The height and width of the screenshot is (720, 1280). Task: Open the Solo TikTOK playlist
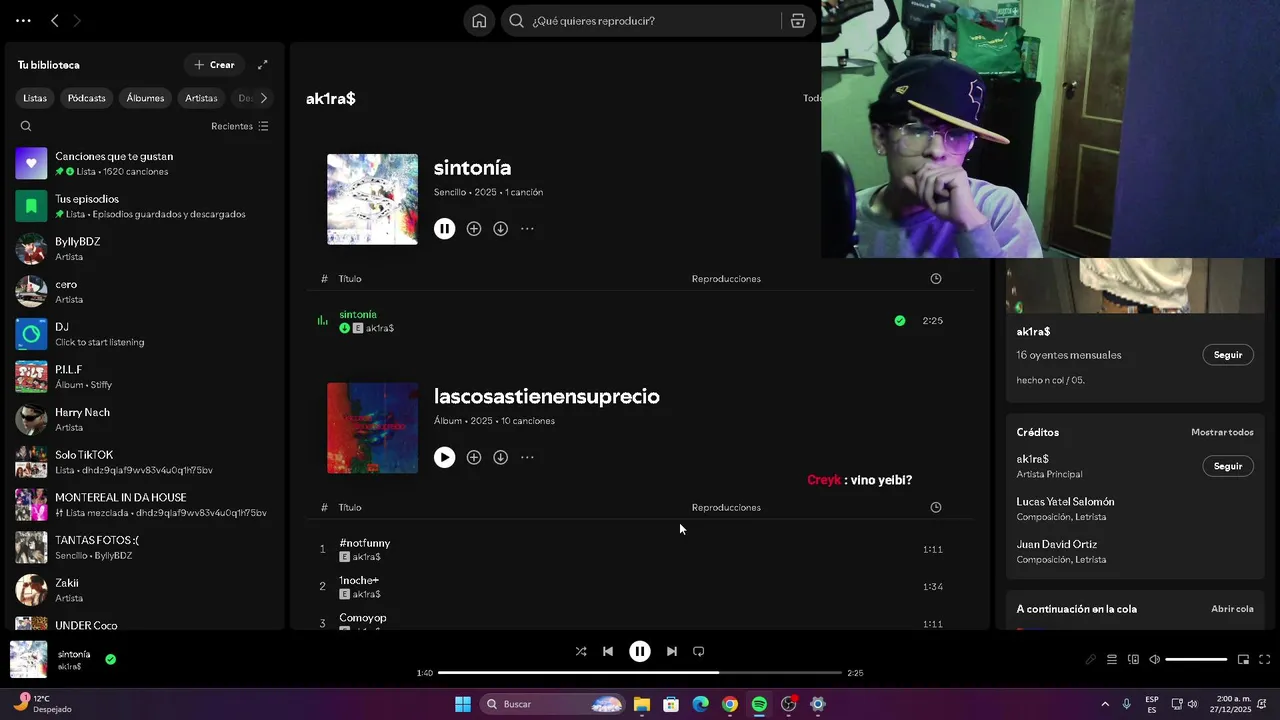[x=144, y=462]
